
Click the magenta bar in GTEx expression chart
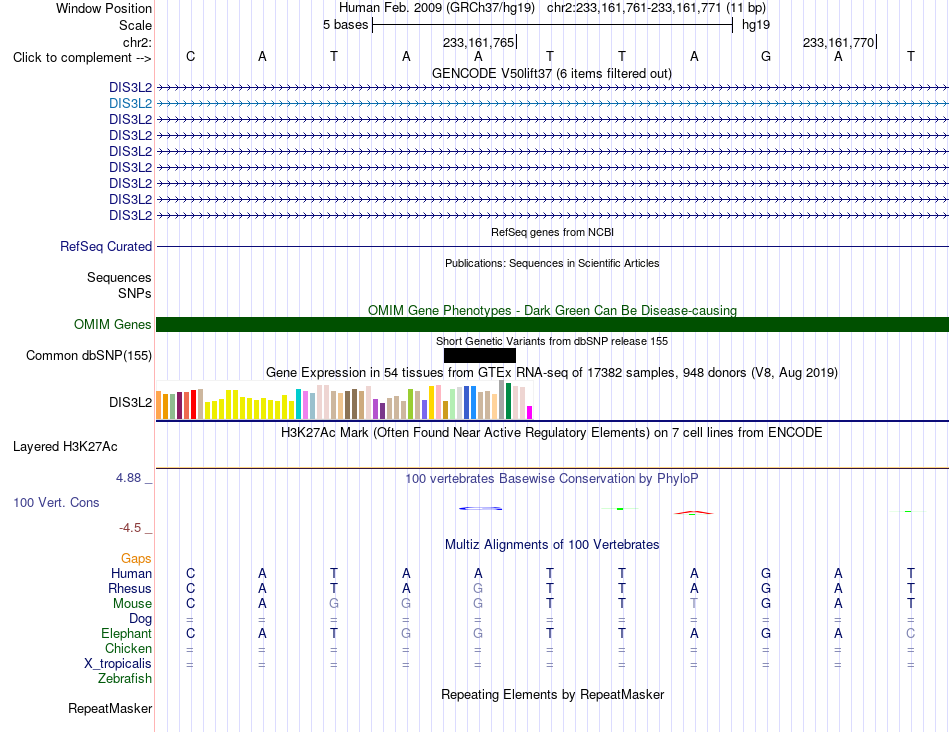coord(530,413)
